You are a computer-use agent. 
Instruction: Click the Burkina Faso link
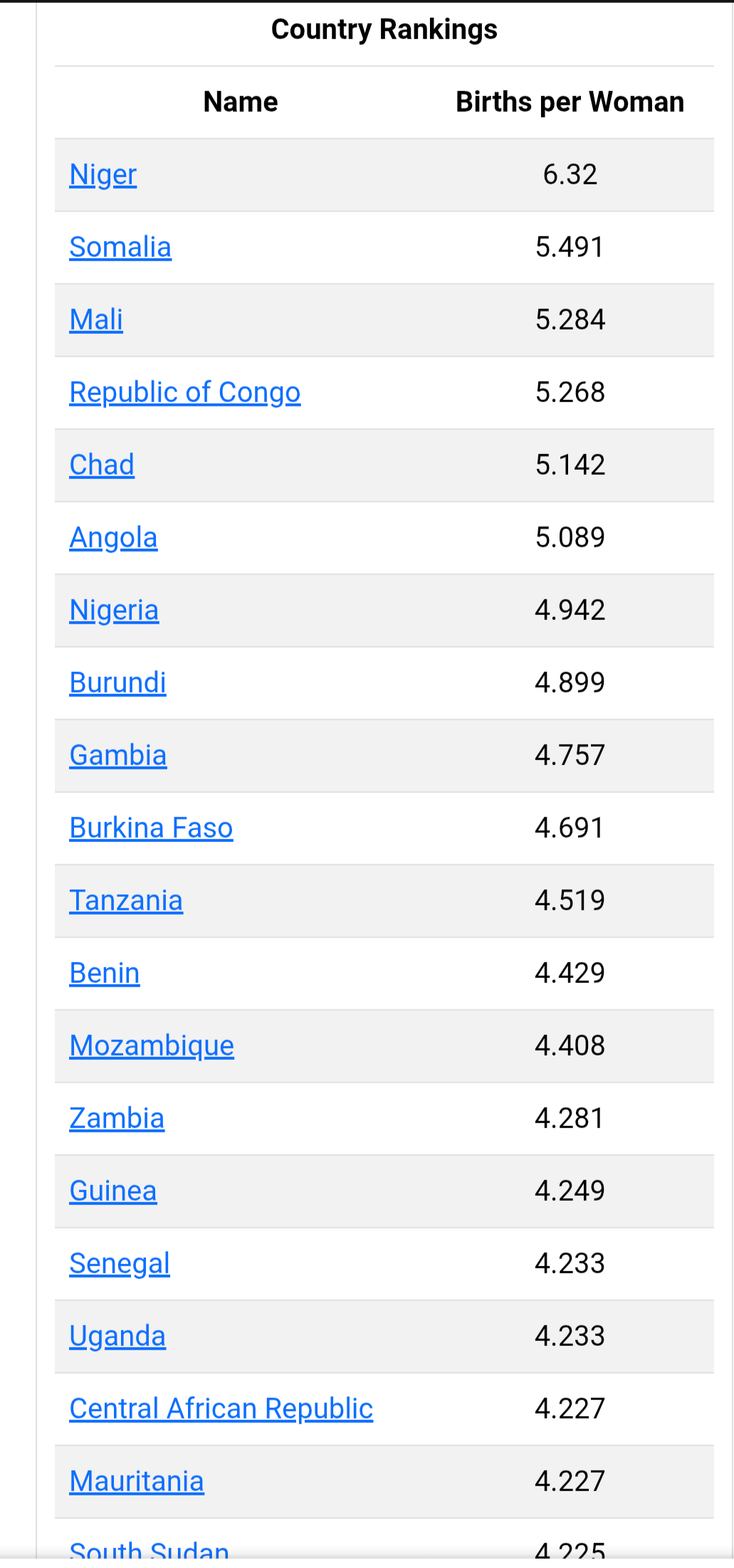(151, 828)
